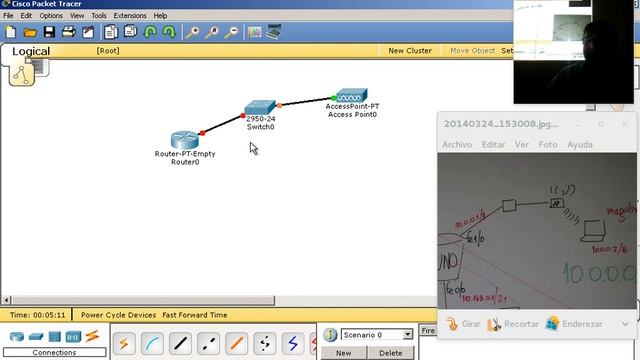Print with the printer toolbar icon
Screen dimensions: 640x360
69,32
